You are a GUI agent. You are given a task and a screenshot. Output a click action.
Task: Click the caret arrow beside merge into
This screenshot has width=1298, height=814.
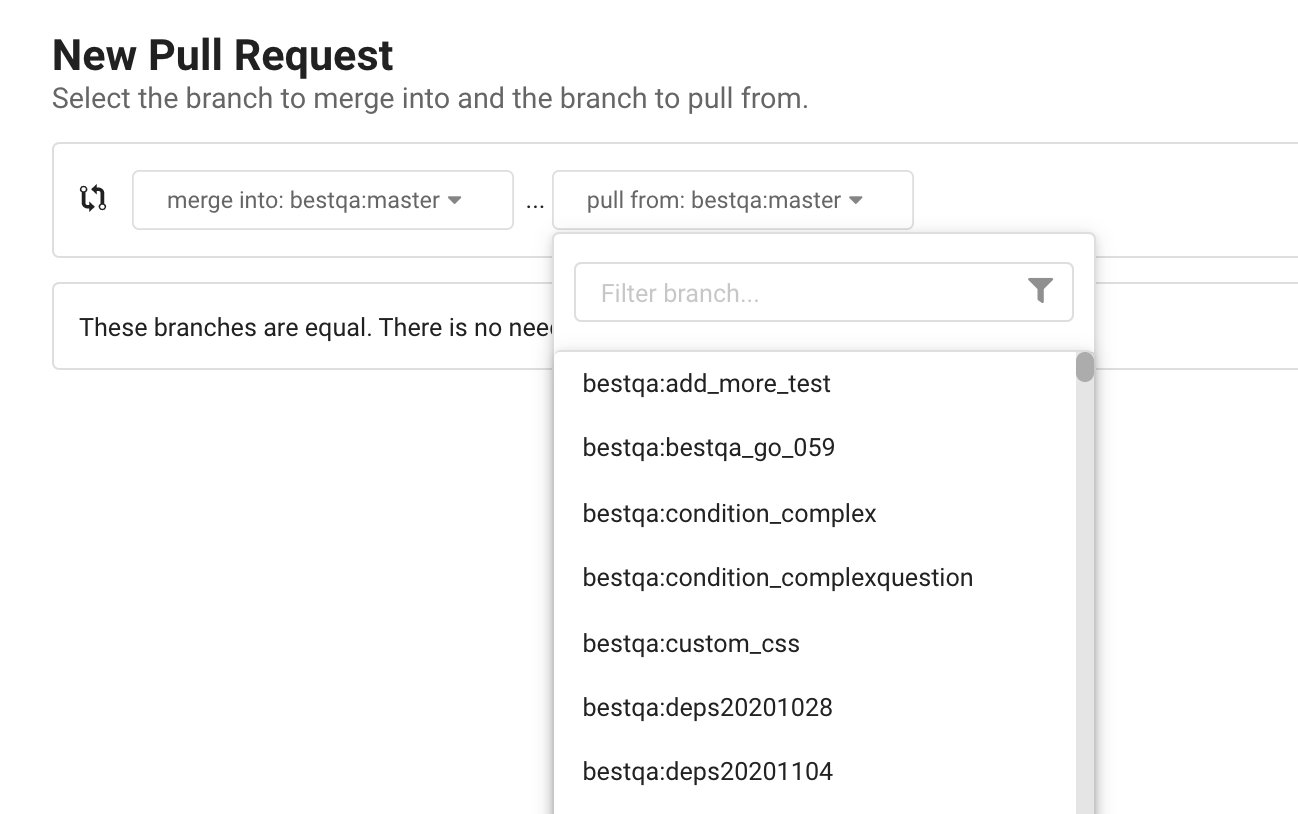point(455,200)
